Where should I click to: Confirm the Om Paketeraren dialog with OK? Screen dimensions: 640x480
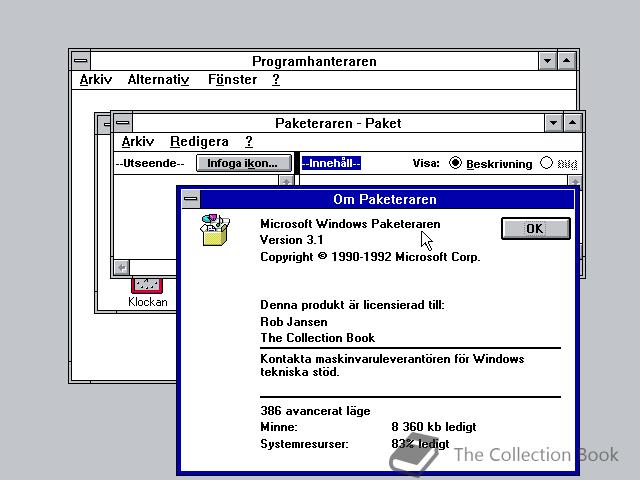coord(536,228)
